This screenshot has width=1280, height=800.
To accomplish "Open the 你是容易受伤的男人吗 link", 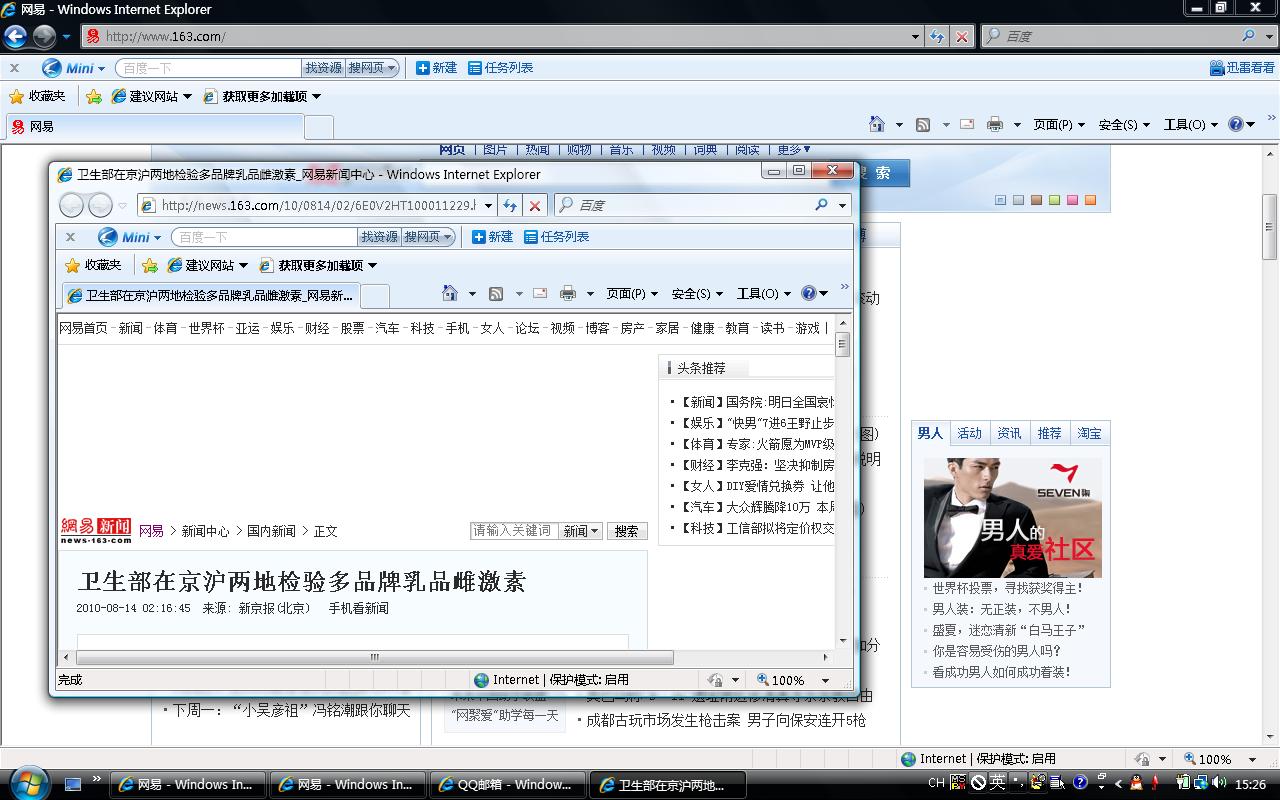I will (997, 651).
